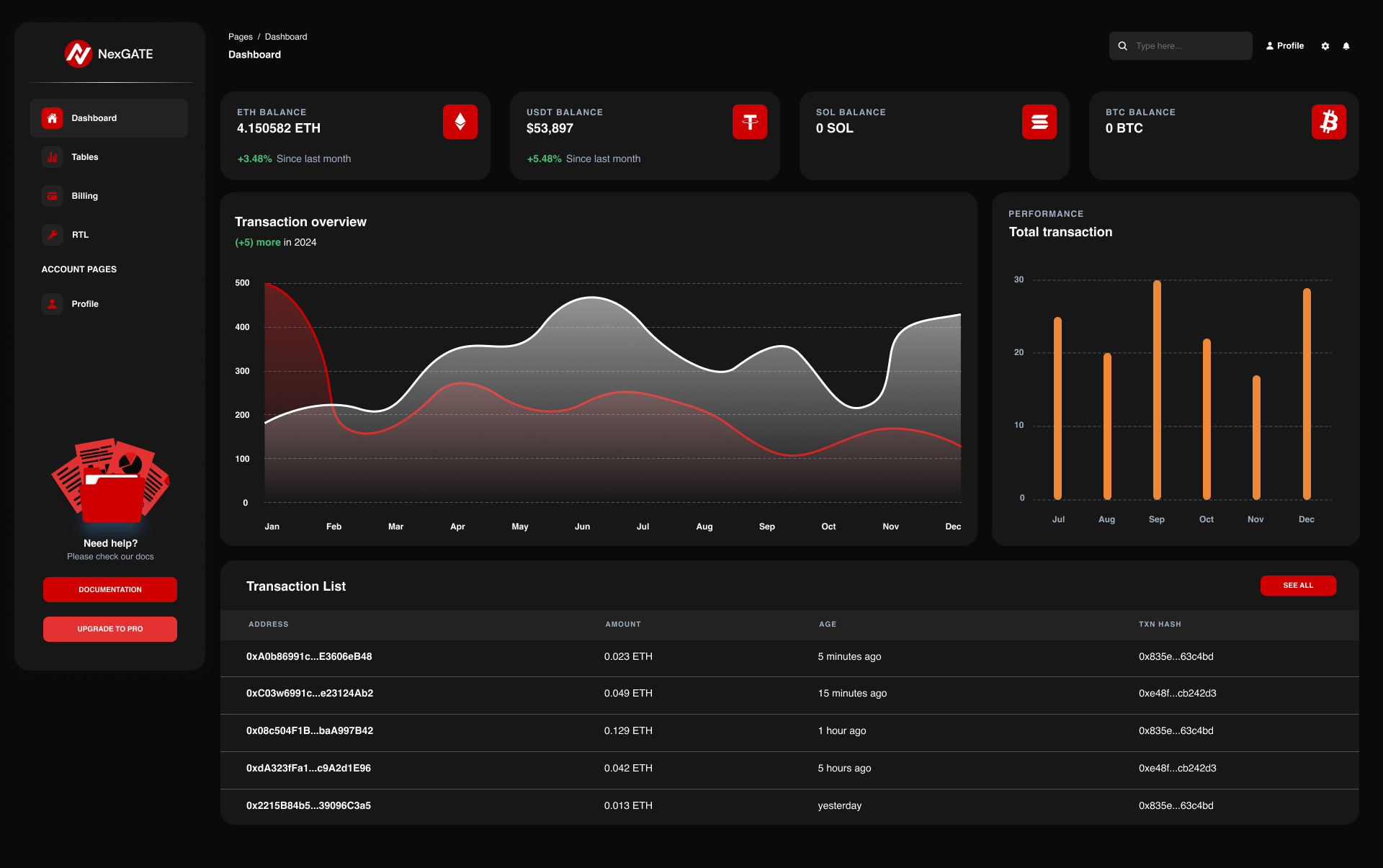Click the 4.150582 ETH balance value

[x=279, y=128]
